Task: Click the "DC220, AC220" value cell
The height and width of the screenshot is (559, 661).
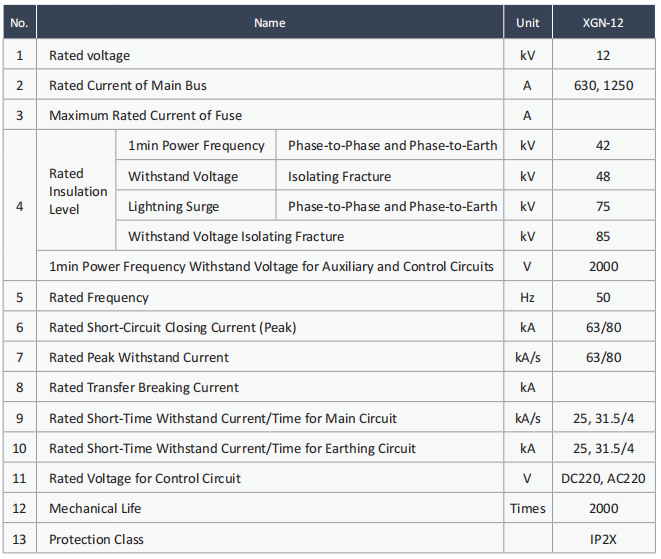Action: click(602, 478)
